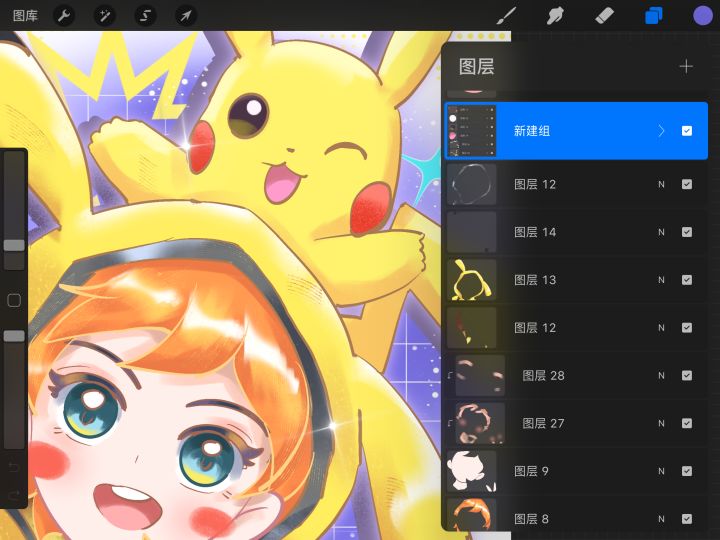Click the 图层 14 layer name
720x540 pixels.
coord(534,232)
